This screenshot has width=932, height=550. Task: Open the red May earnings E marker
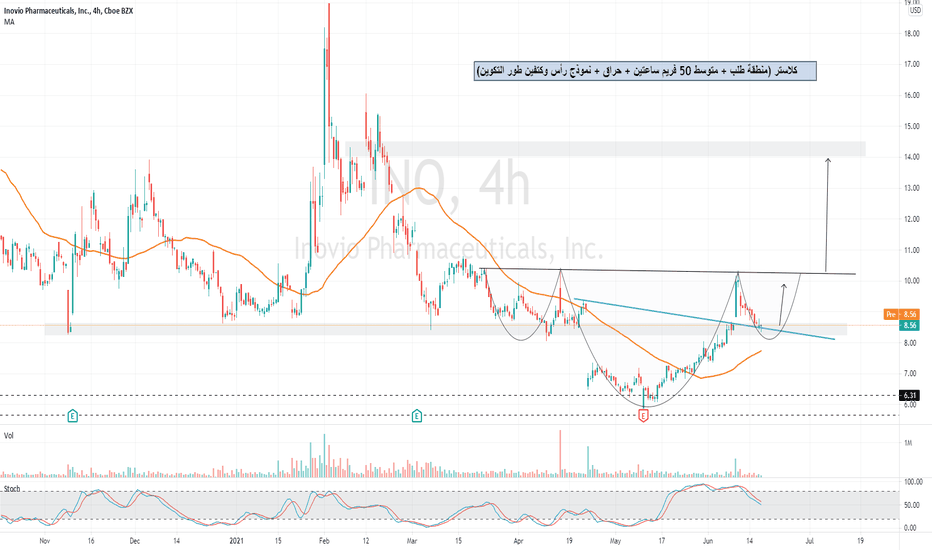coord(643,416)
